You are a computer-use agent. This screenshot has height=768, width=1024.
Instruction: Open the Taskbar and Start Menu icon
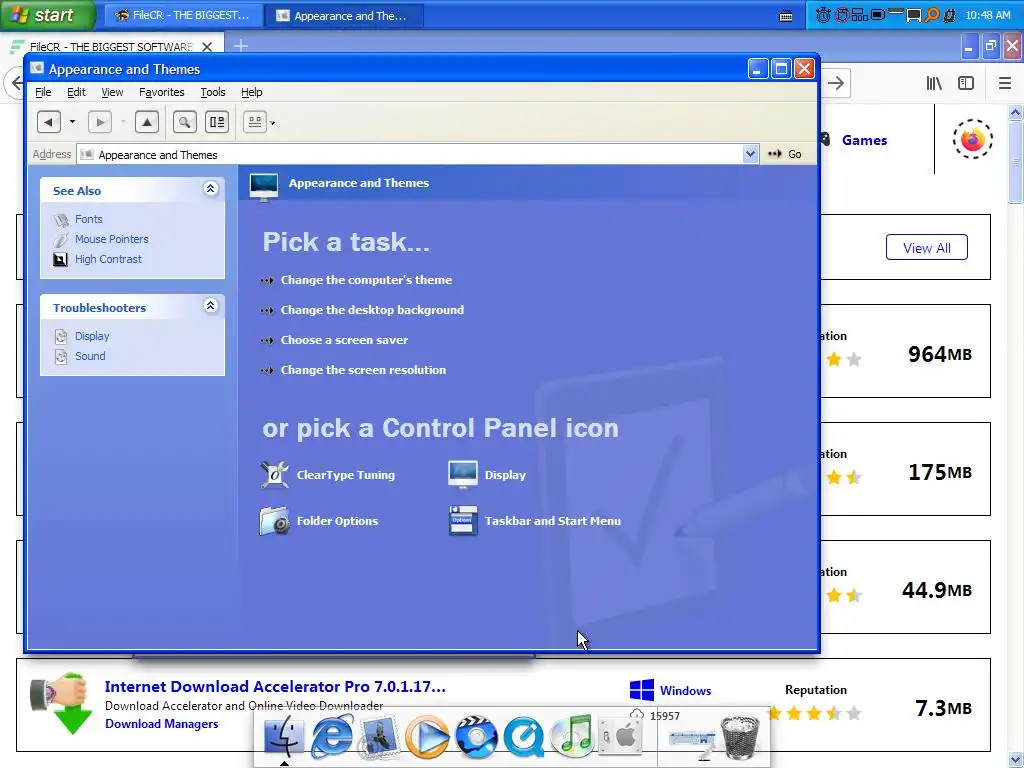(535, 520)
